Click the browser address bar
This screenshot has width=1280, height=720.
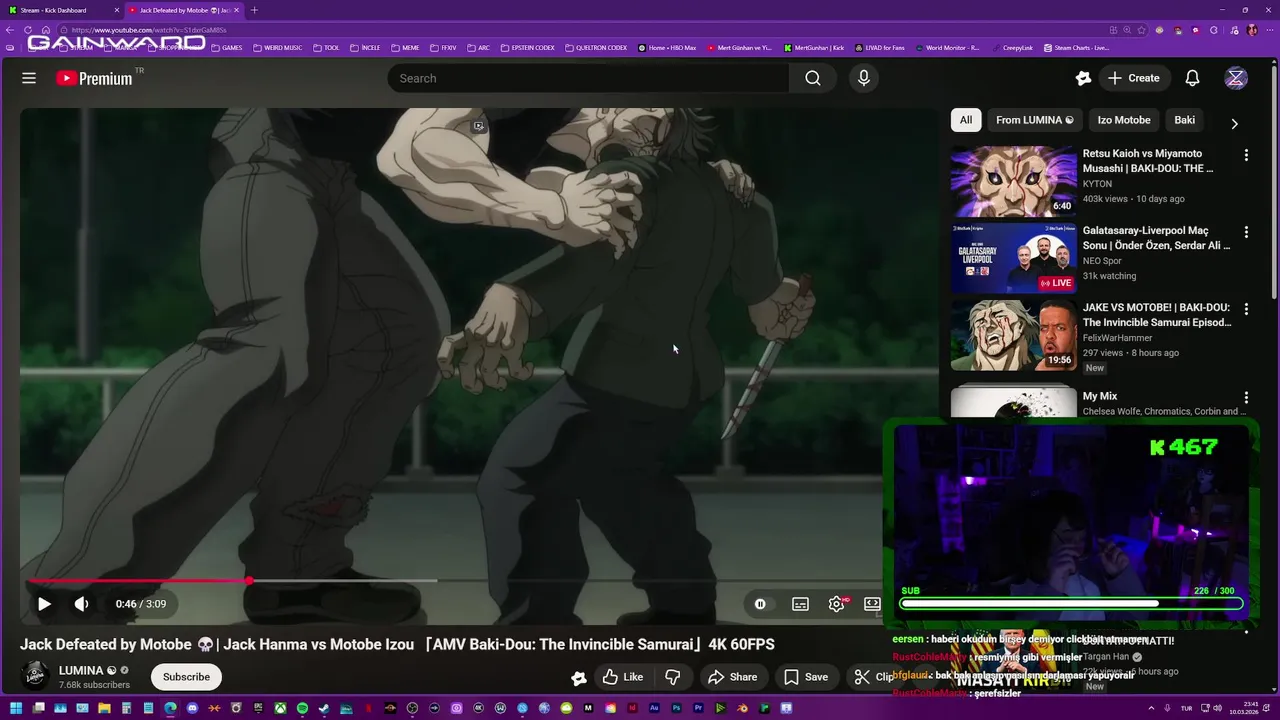coord(580,30)
